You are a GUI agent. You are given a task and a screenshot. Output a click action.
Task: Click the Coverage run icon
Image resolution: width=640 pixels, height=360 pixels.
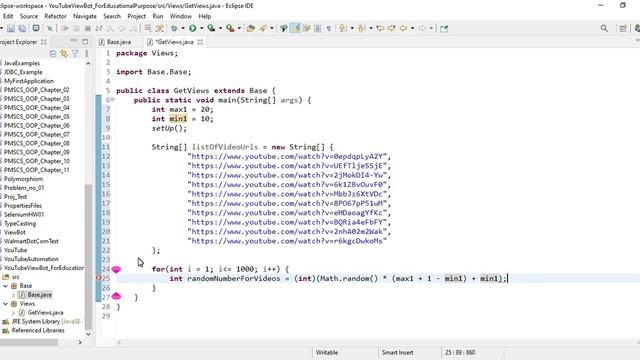tap(211, 28)
